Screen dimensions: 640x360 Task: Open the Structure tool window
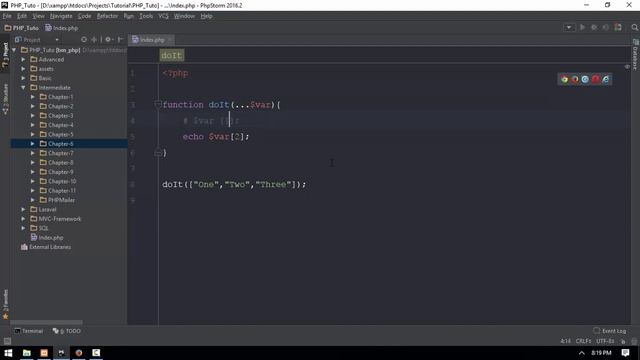coord(5,99)
